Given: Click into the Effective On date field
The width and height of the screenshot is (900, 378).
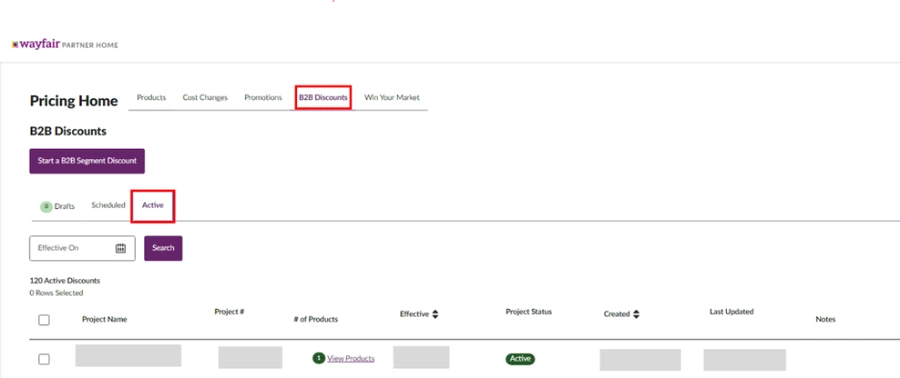Looking at the screenshot, I should 82,248.
